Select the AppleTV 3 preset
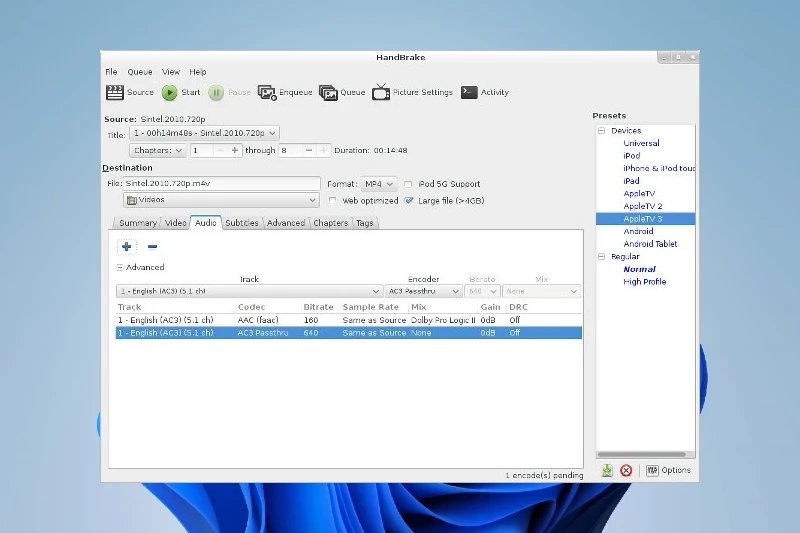The height and width of the screenshot is (533, 800). coord(643,219)
